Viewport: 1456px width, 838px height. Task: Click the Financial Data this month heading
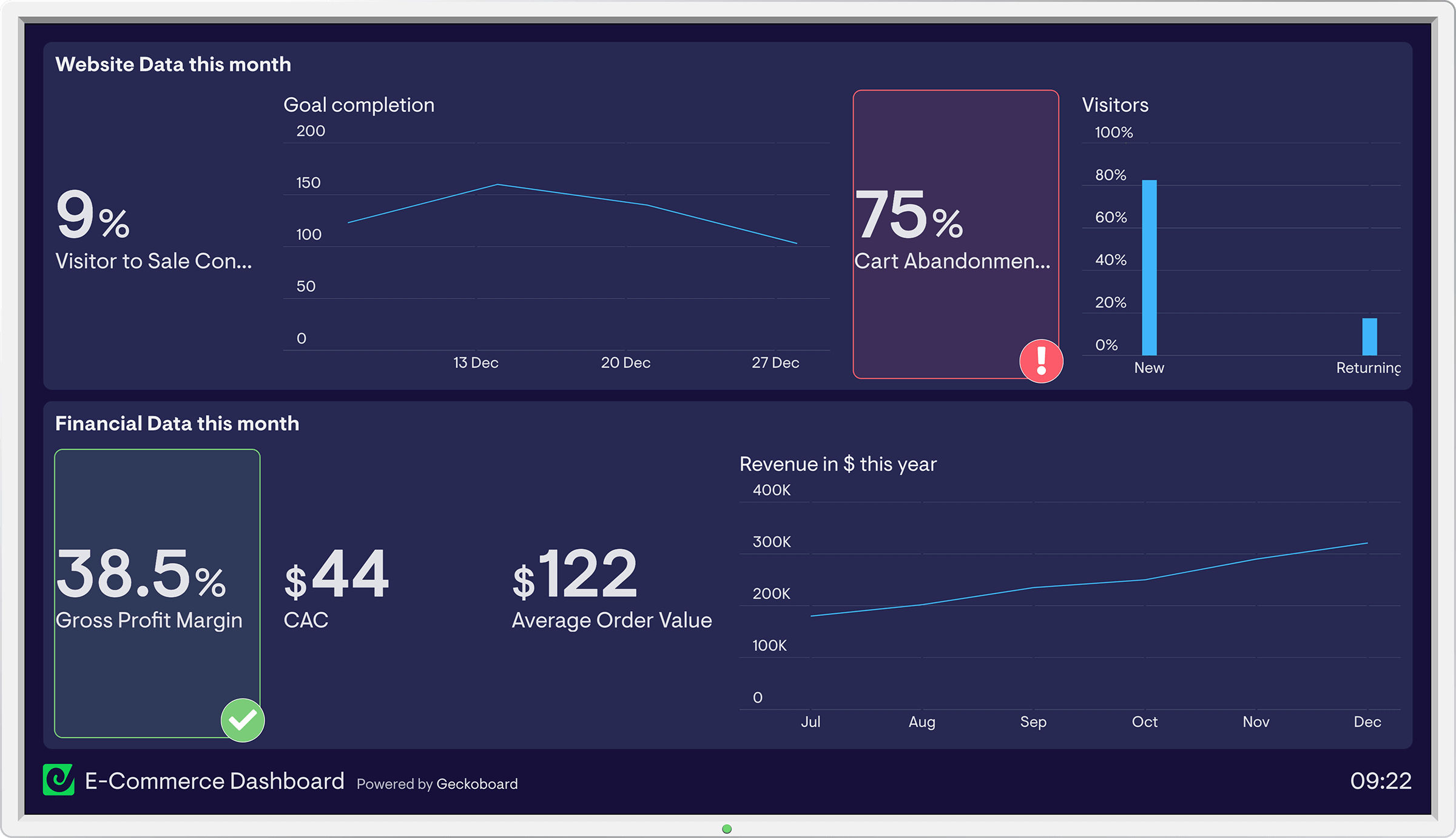pos(177,424)
